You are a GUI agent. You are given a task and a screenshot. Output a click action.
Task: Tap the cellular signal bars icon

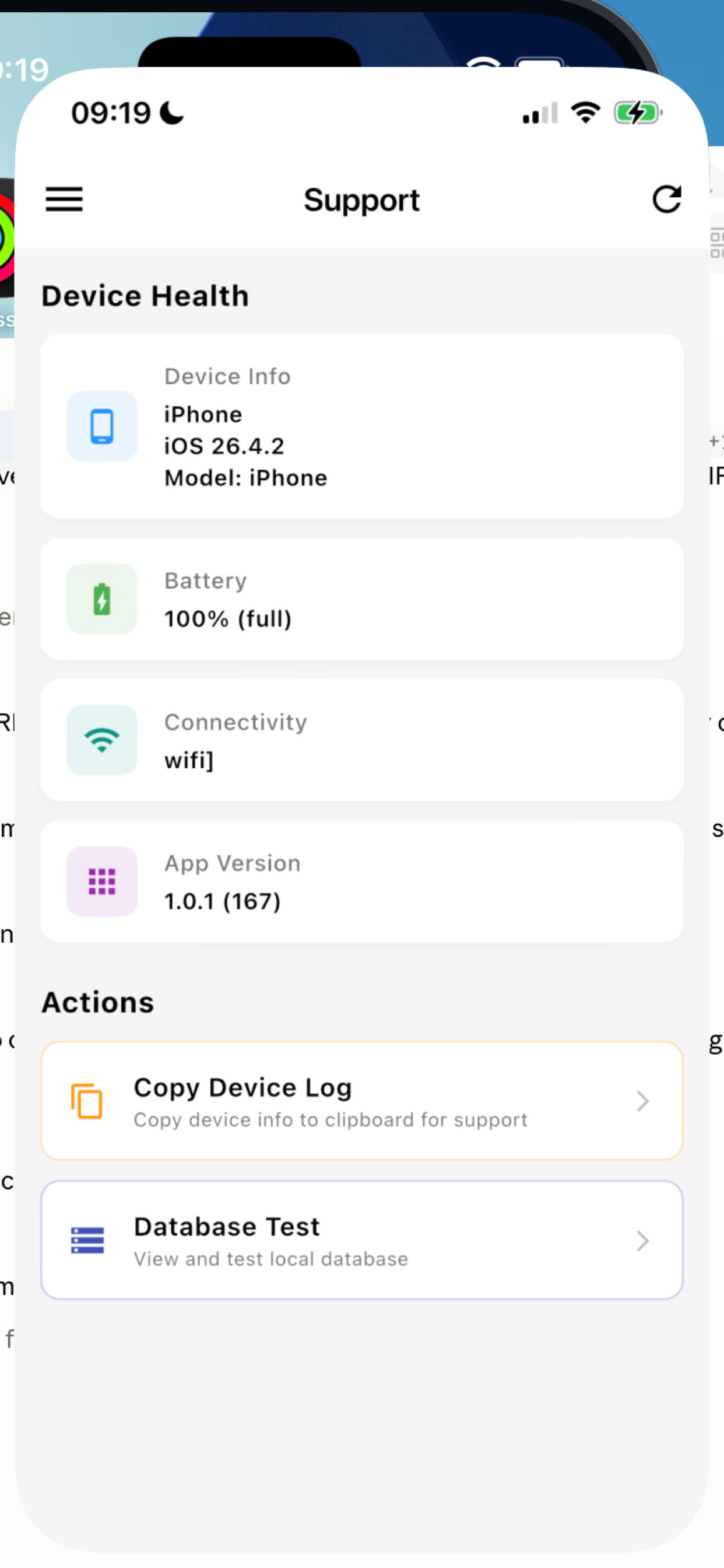pos(540,113)
